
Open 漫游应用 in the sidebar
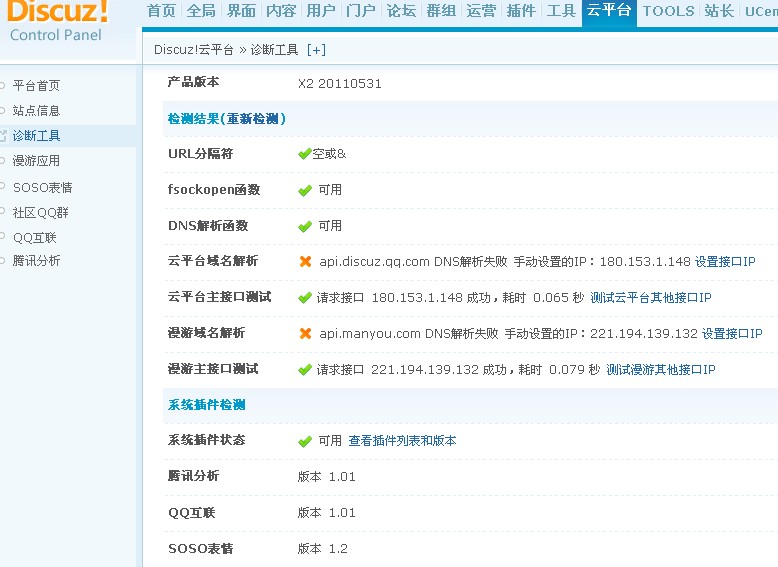coord(36,161)
